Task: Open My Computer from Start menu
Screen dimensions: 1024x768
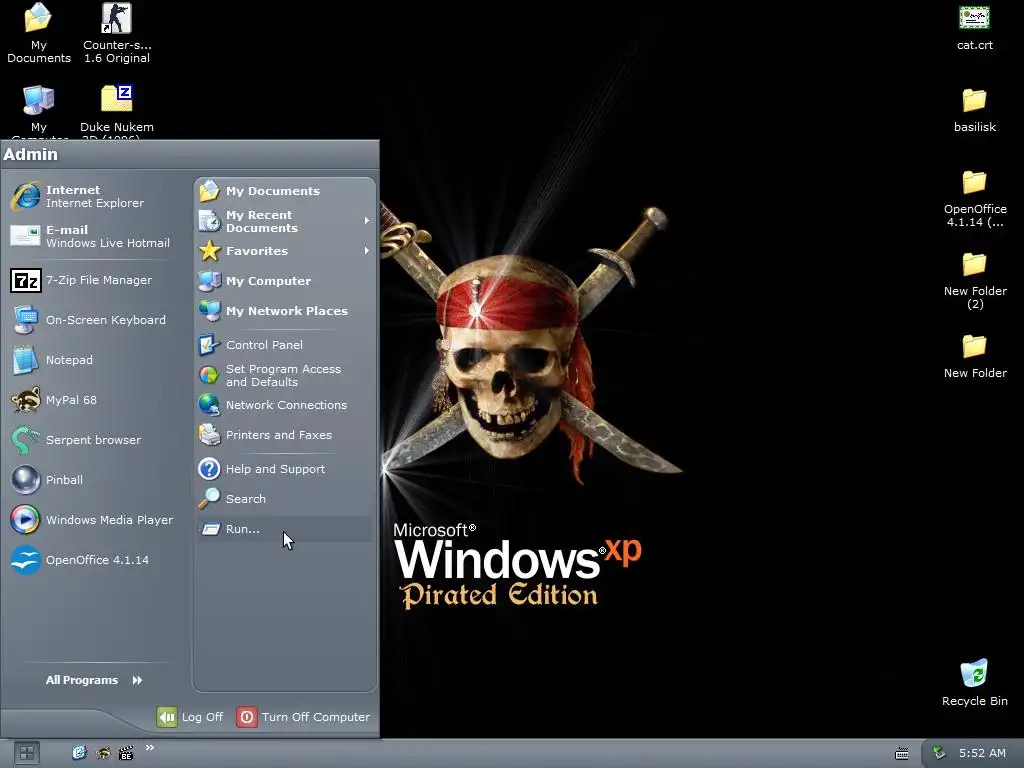Action: (285, 281)
